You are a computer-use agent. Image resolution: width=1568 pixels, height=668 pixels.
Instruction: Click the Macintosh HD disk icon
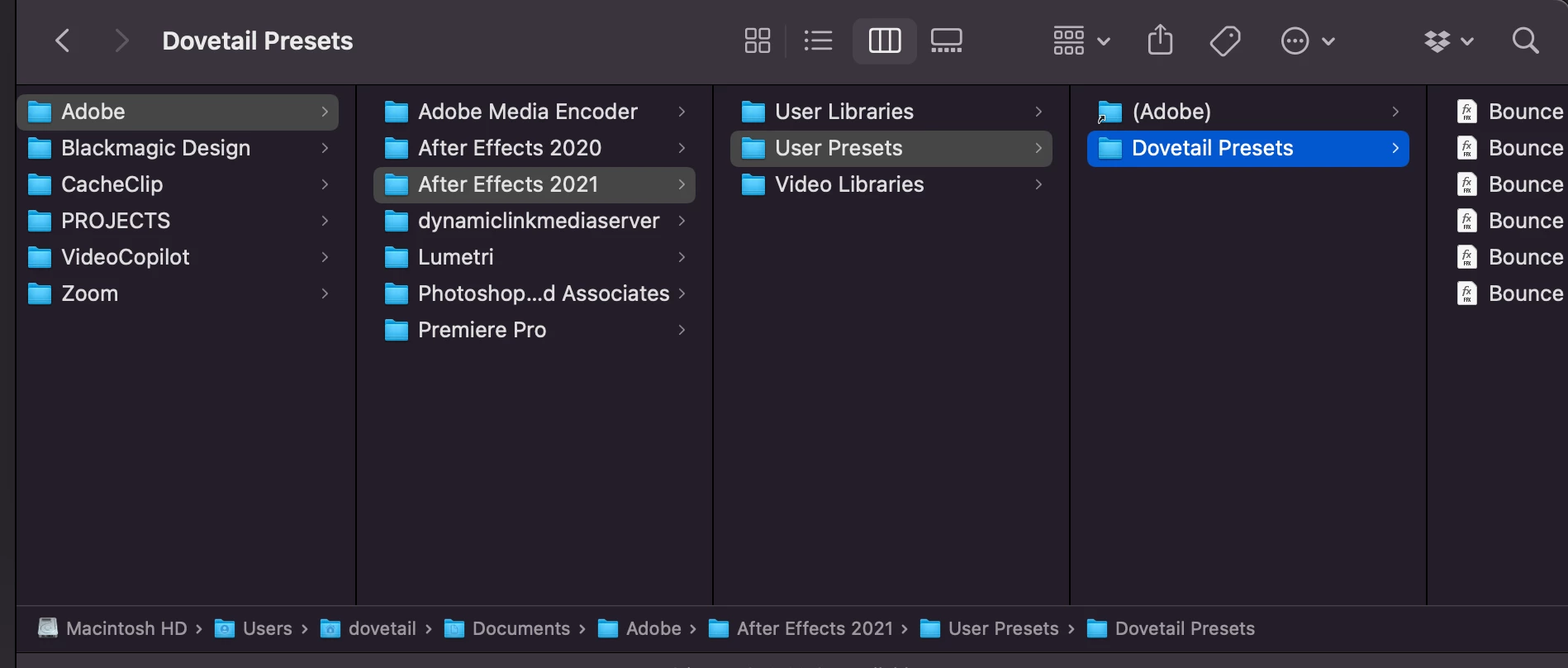[x=48, y=628]
